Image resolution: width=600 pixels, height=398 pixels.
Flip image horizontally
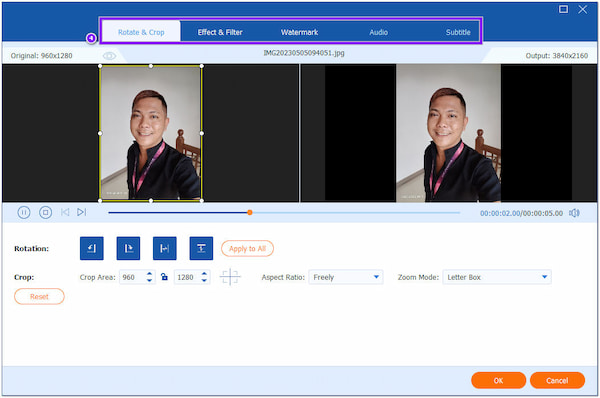point(165,248)
